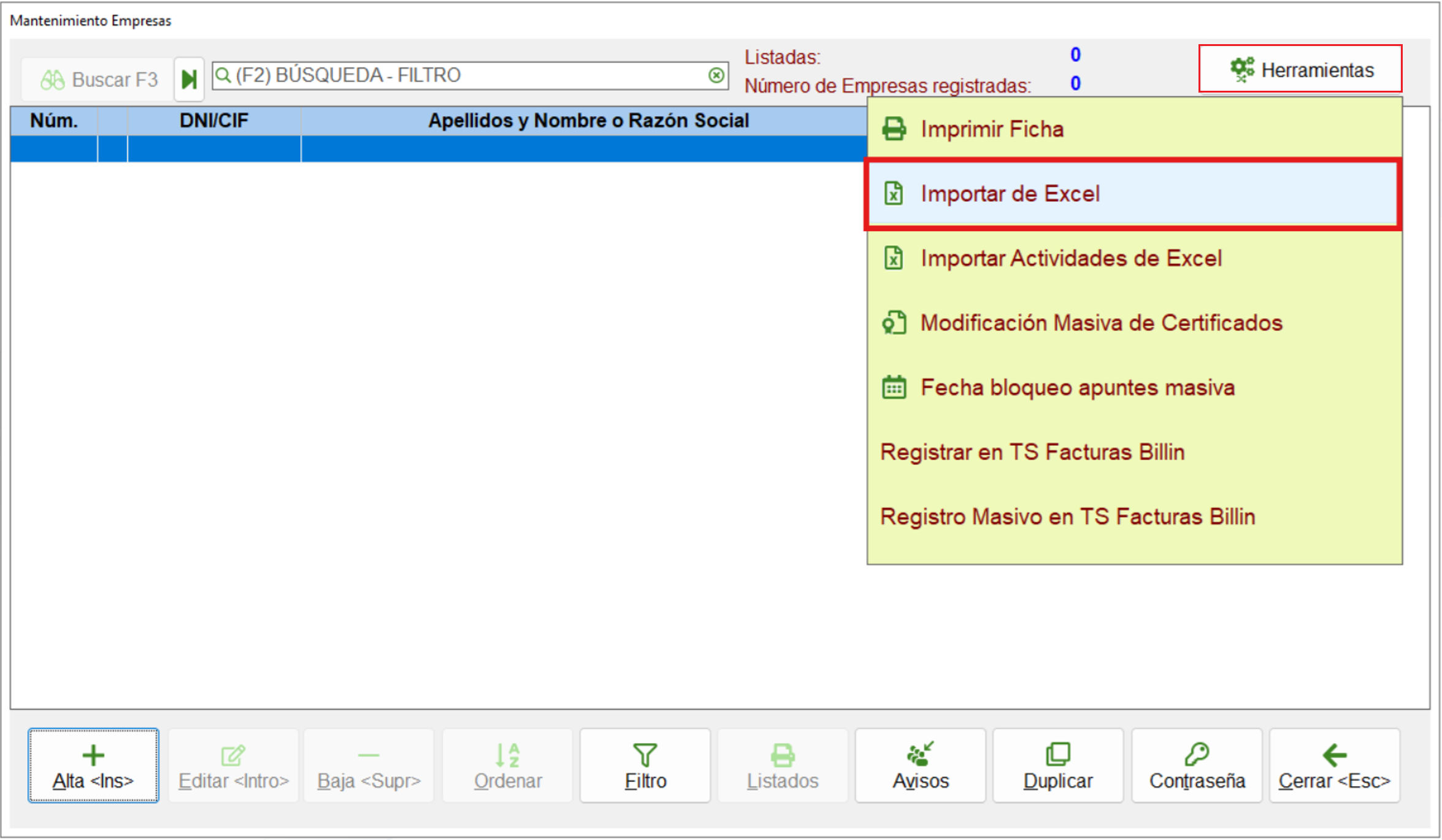Viewport: 1442px width, 840px height.
Task: Open Herramientas tools menu
Action: click(x=1300, y=69)
